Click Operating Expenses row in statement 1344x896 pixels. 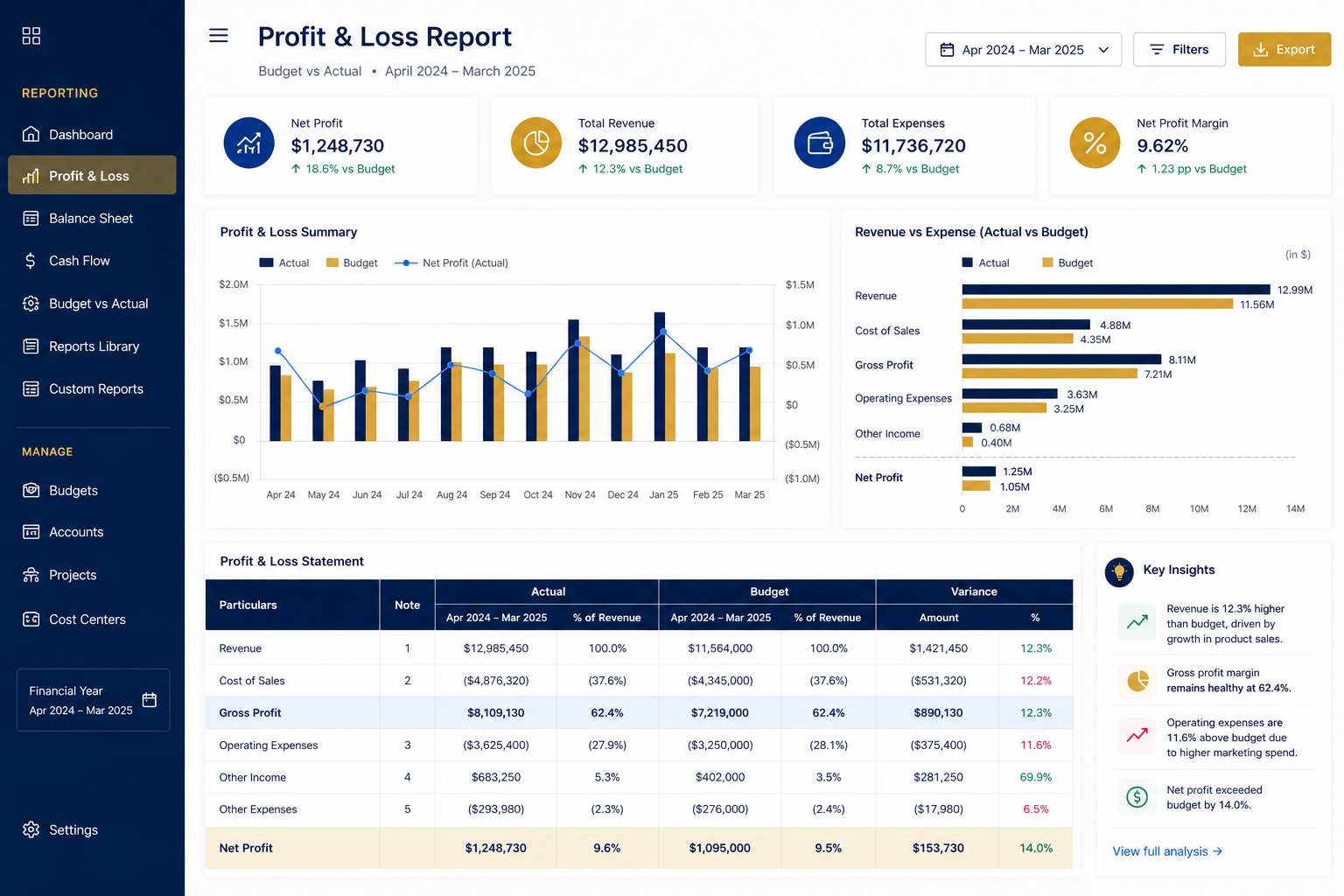639,745
